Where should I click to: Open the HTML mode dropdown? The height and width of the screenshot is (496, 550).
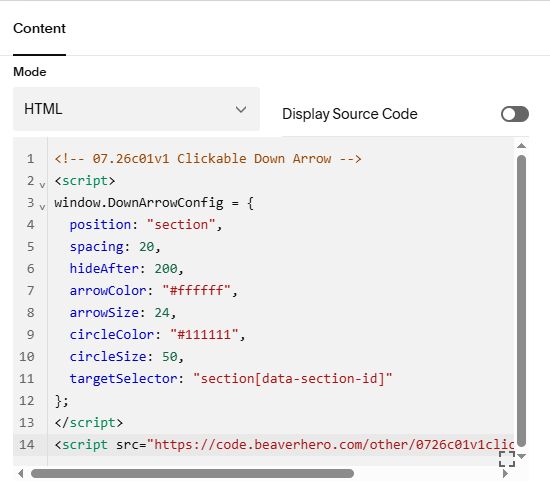coord(136,109)
